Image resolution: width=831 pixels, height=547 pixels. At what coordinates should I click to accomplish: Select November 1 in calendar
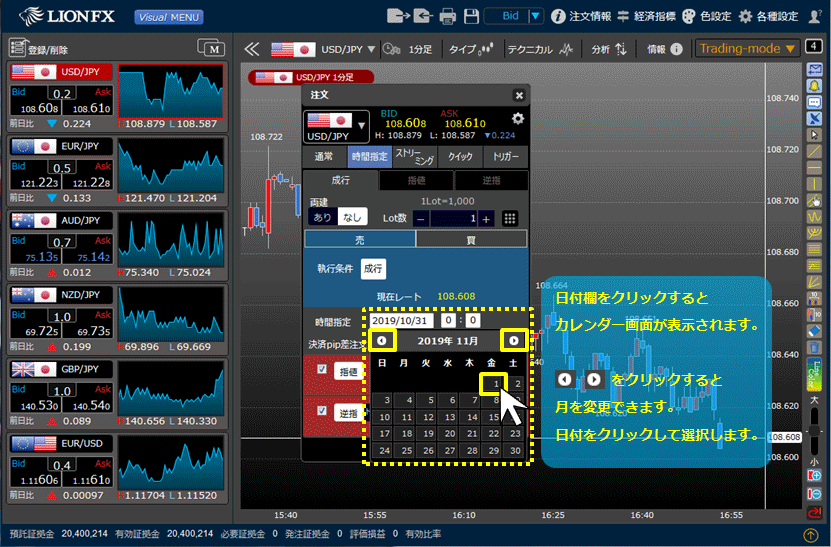pyautogui.click(x=494, y=384)
